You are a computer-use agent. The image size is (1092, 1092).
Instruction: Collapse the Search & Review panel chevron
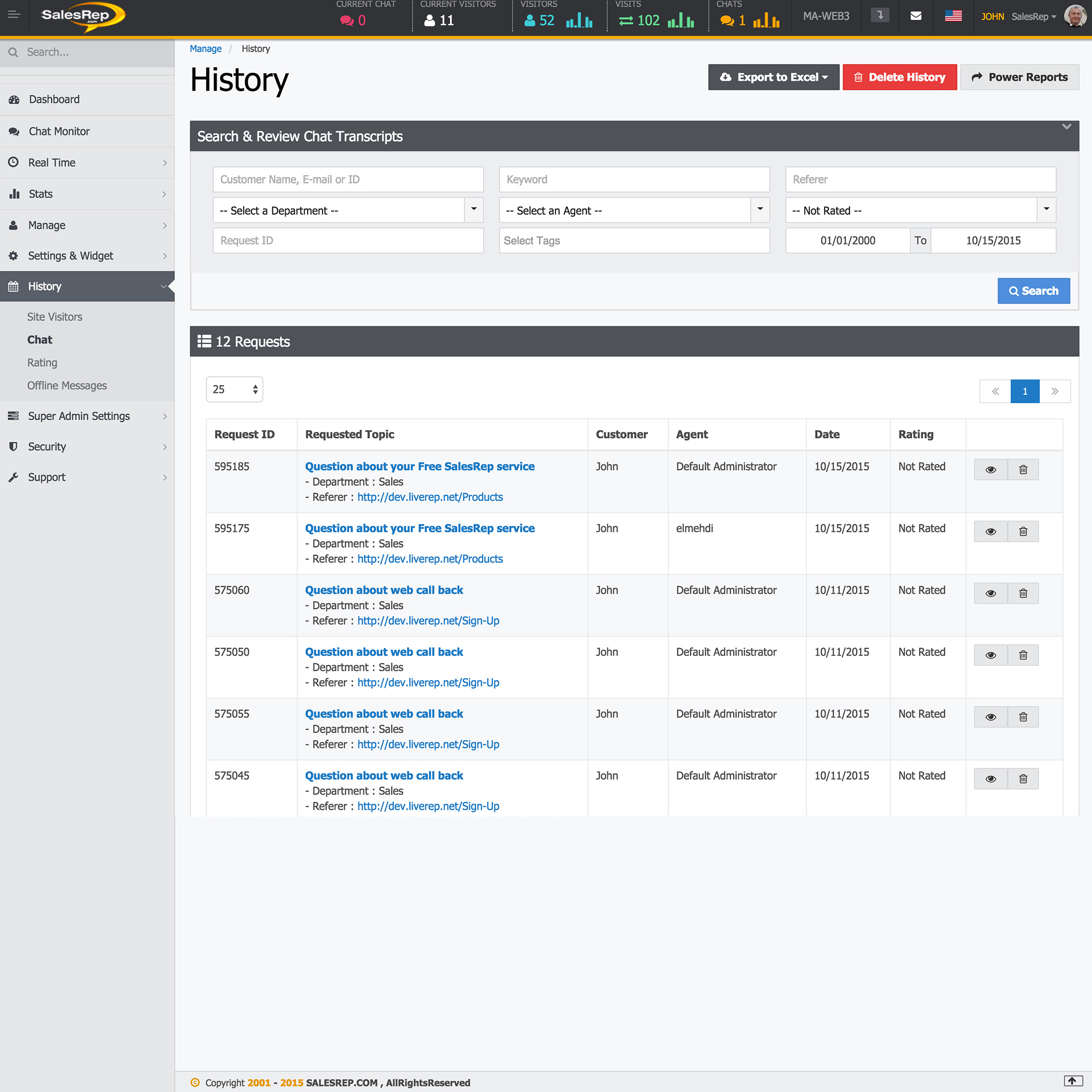1067,127
